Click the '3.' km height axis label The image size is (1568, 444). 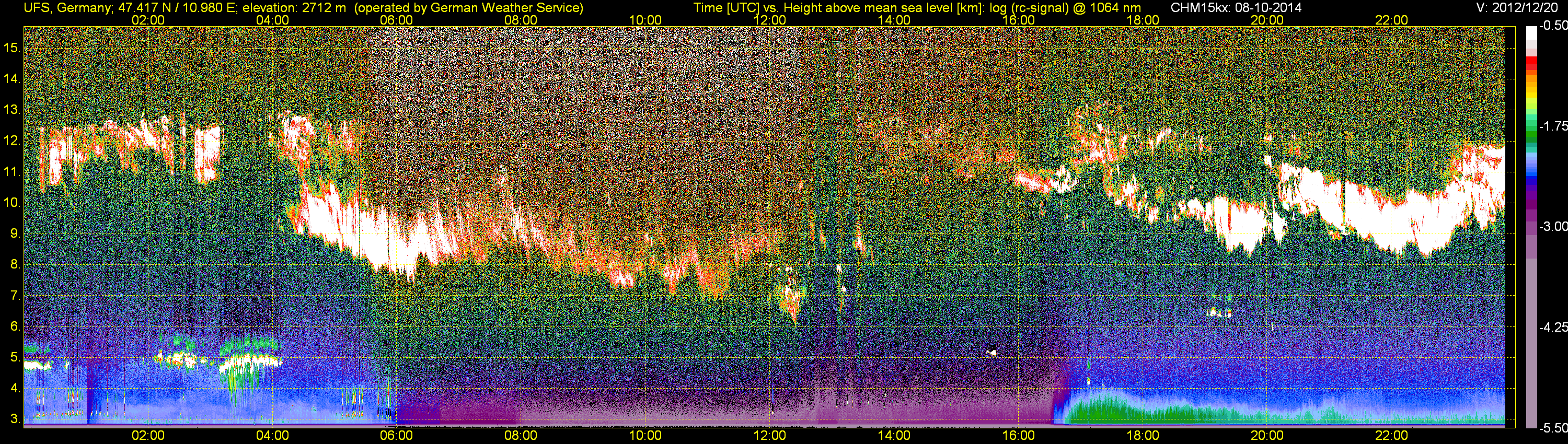[16, 419]
